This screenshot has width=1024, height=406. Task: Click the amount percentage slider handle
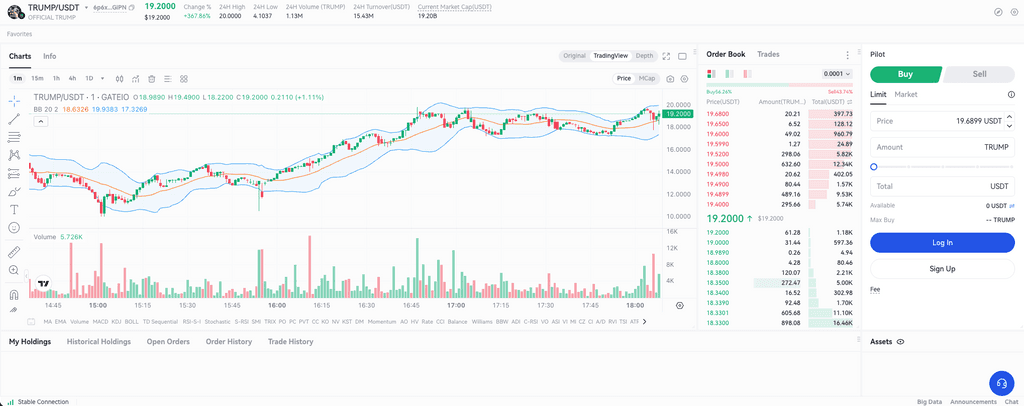click(874, 167)
